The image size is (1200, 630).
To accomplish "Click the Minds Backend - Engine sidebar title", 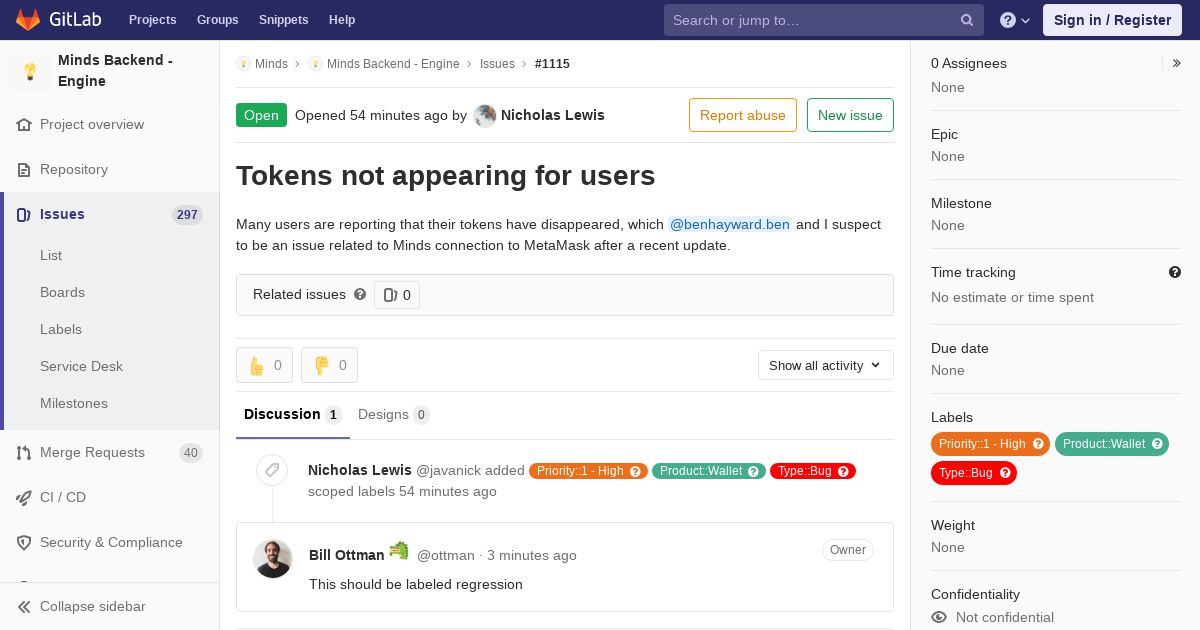I will [x=115, y=71].
